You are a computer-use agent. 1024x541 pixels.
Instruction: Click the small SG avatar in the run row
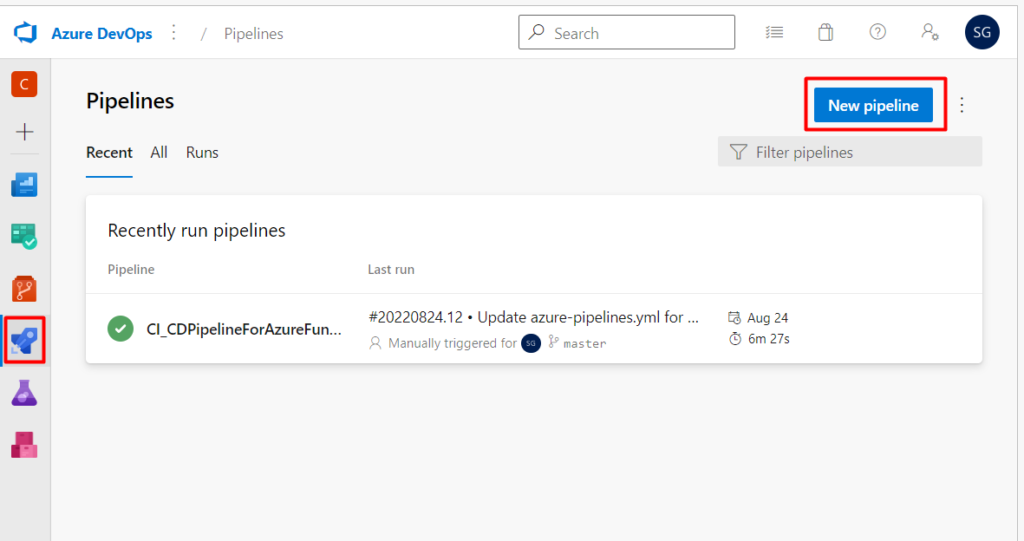530,343
